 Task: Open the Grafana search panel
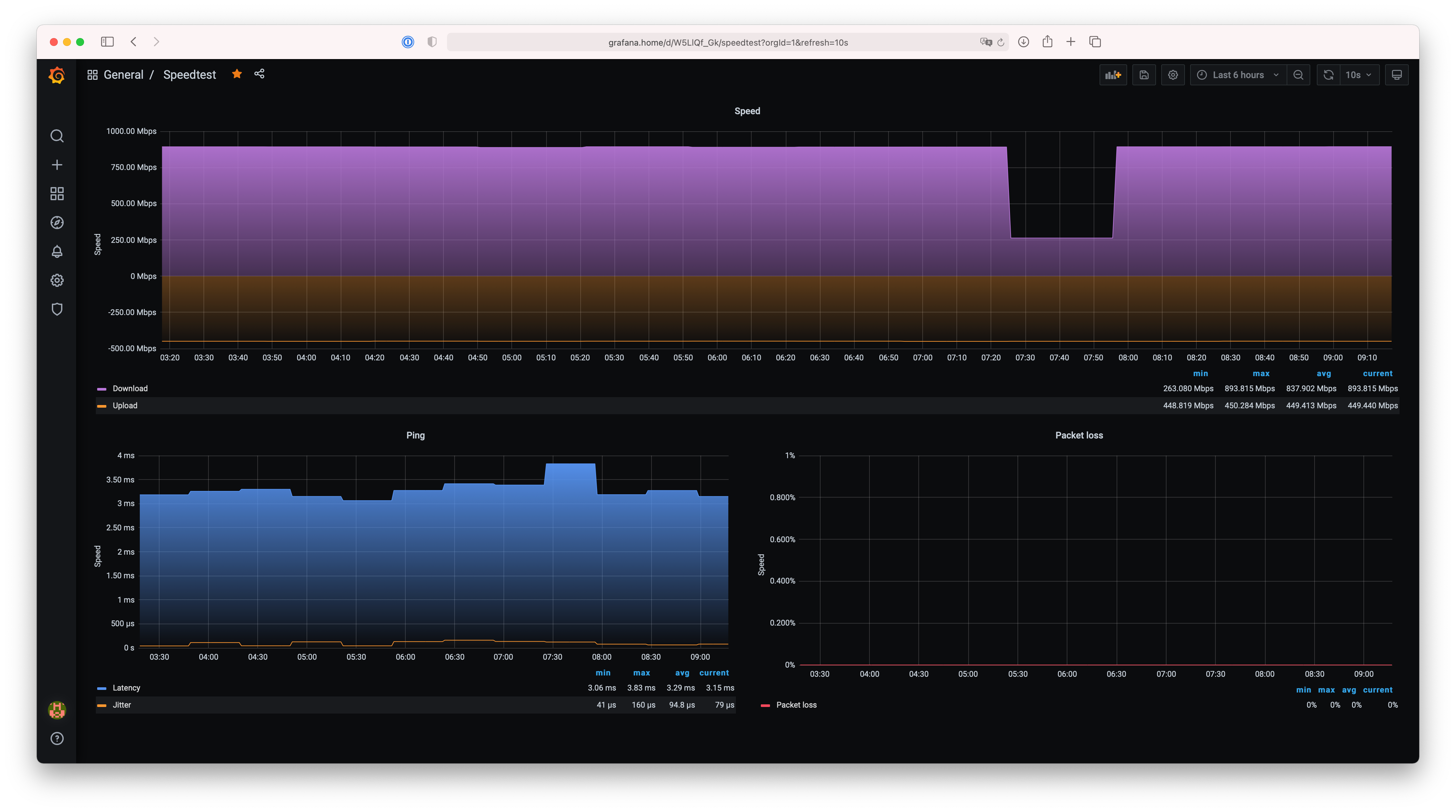57,136
